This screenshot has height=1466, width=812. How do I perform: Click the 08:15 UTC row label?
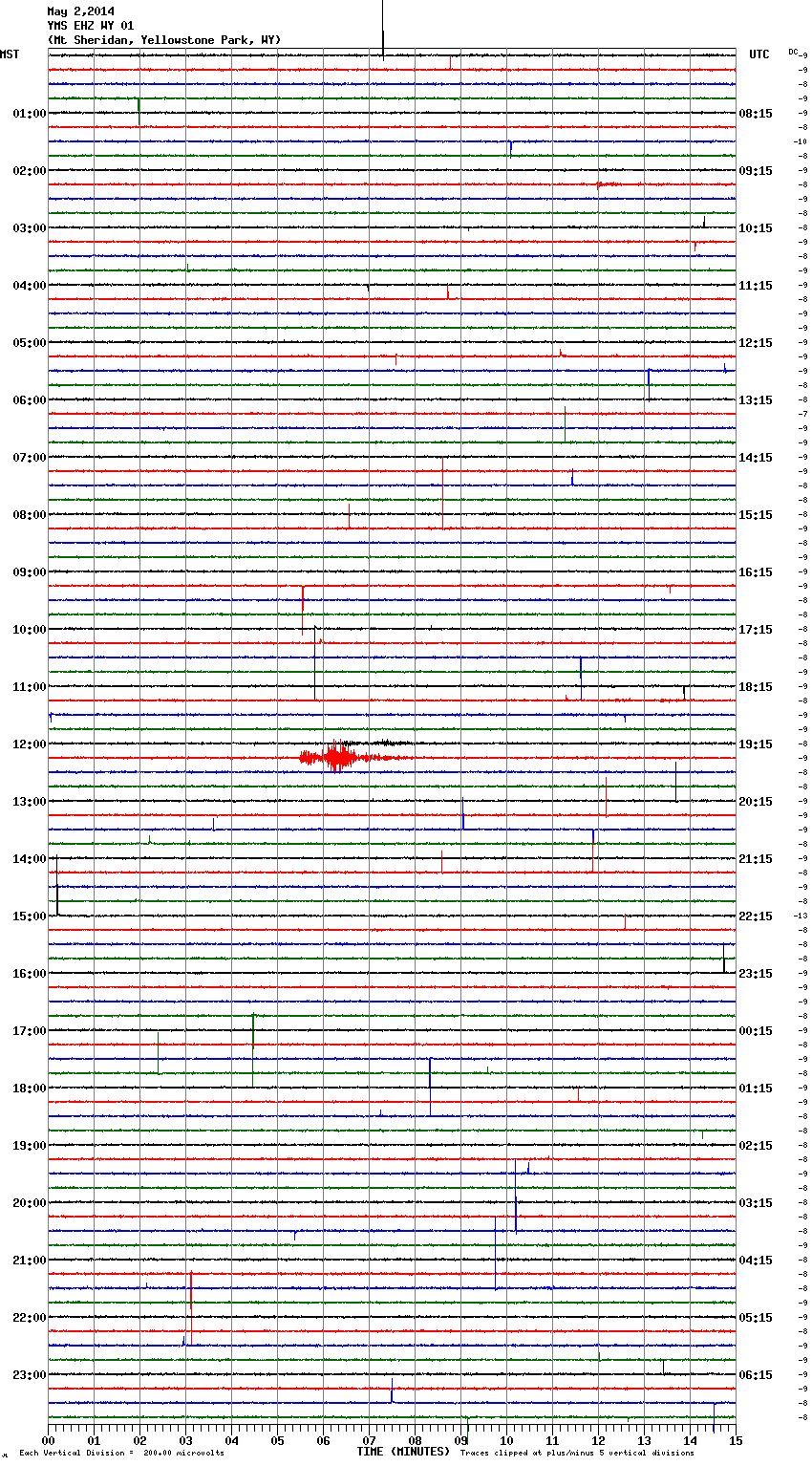click(756, 114)
